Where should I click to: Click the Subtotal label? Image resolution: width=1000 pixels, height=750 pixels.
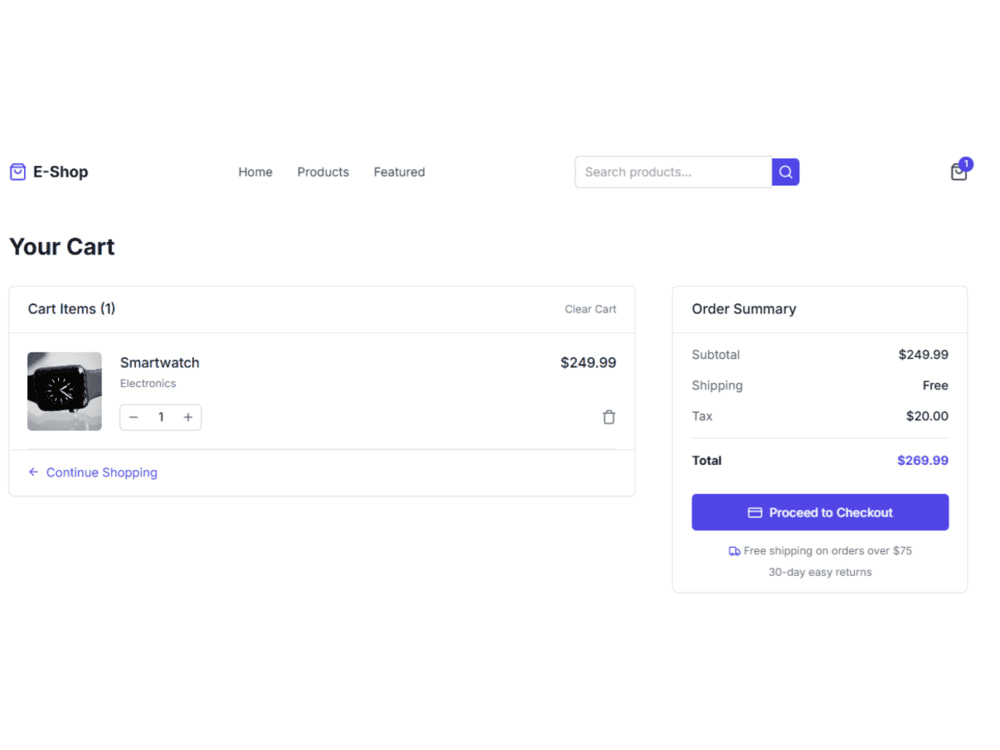point(716,355)
